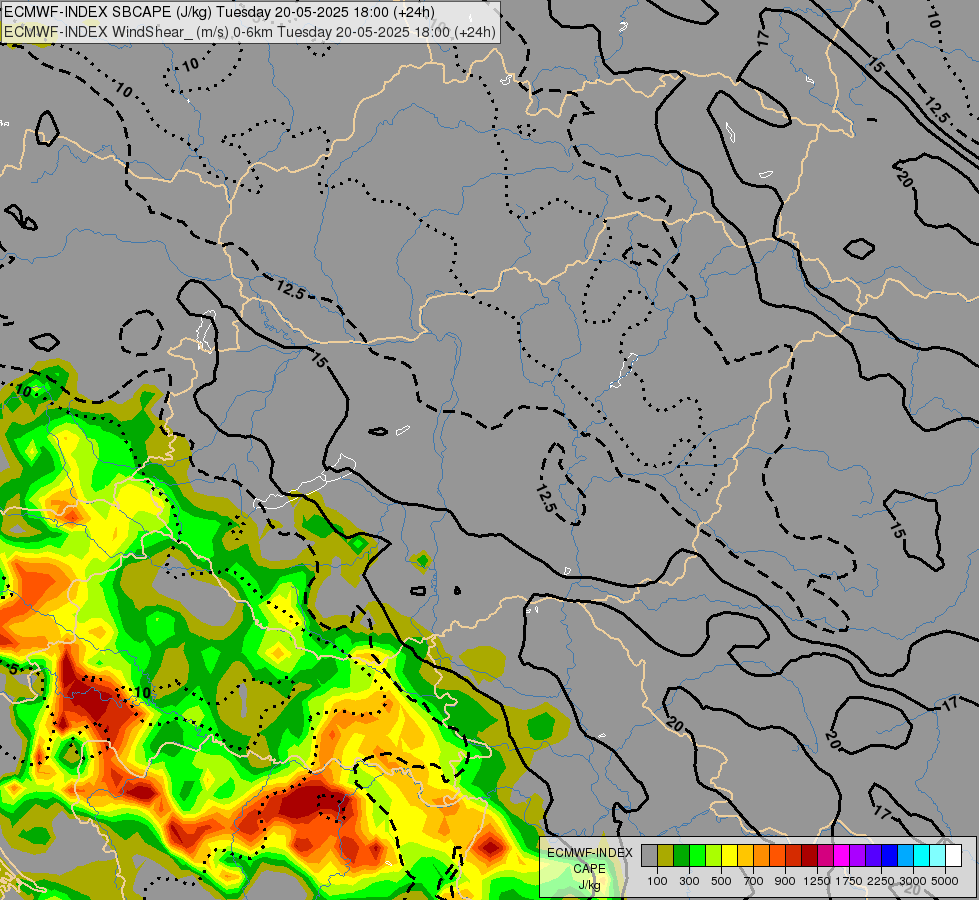Click the 5000 value on legend scale
Screen dimensions: 979x900
945,881
